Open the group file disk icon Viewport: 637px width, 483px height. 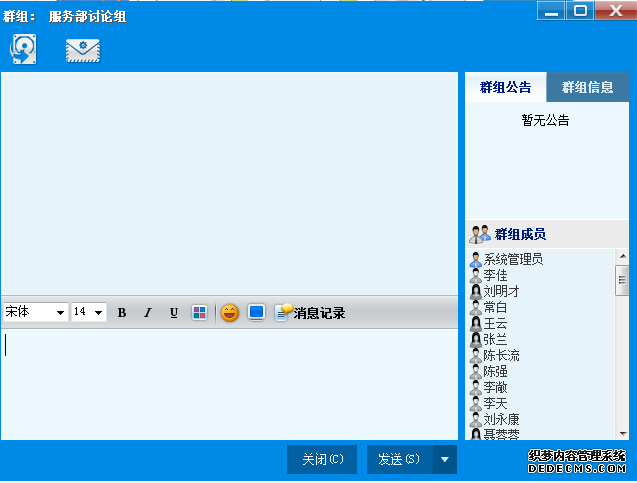(23, 49)
